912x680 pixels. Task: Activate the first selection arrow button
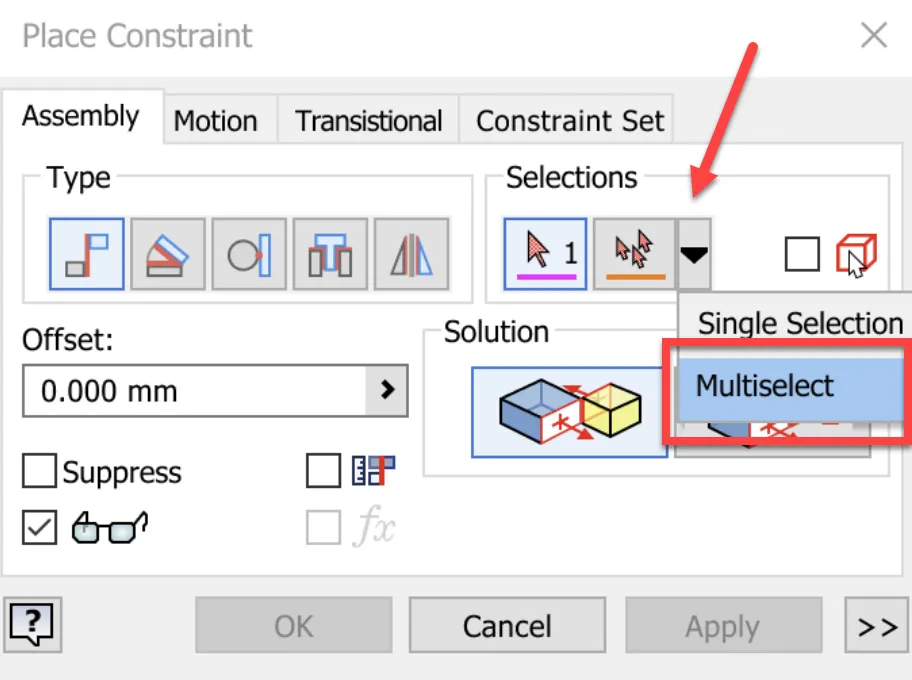click(x=545, y=254)
